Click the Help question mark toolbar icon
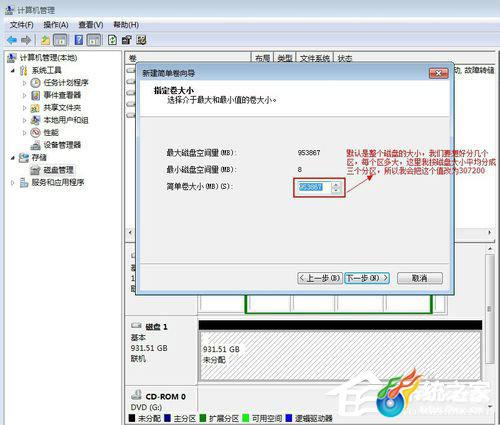500x425 pixels. pyautogui.click(x=79, y=40)
